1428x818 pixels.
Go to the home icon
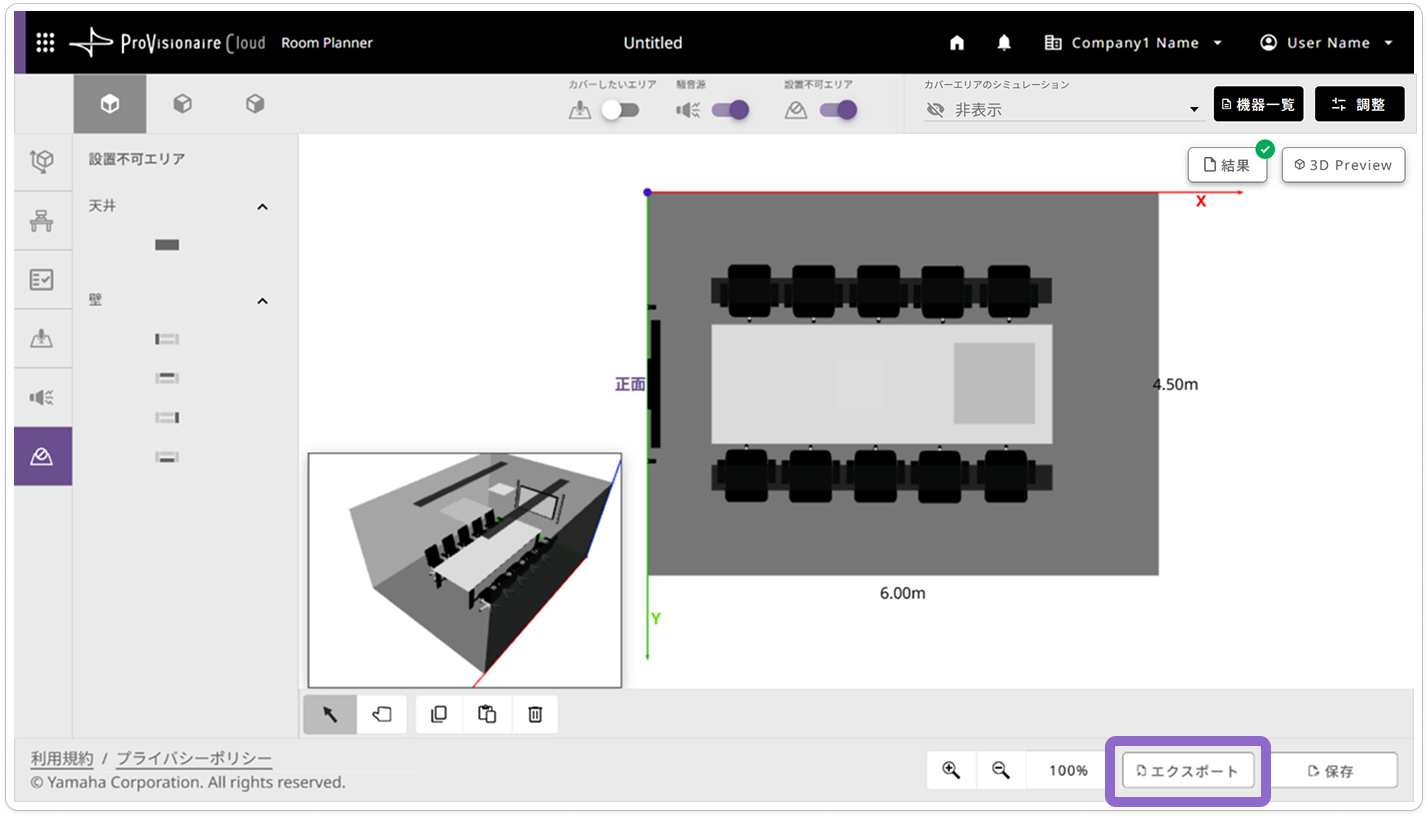point(957,43)
